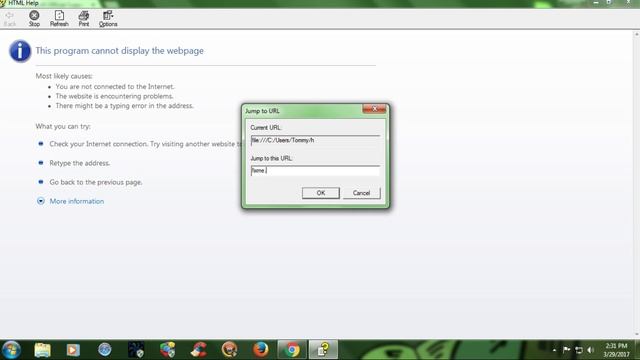Viewport: 640px width, 360px height.
Task: Cancel the Jump to URL dialog
Action: 361,193
